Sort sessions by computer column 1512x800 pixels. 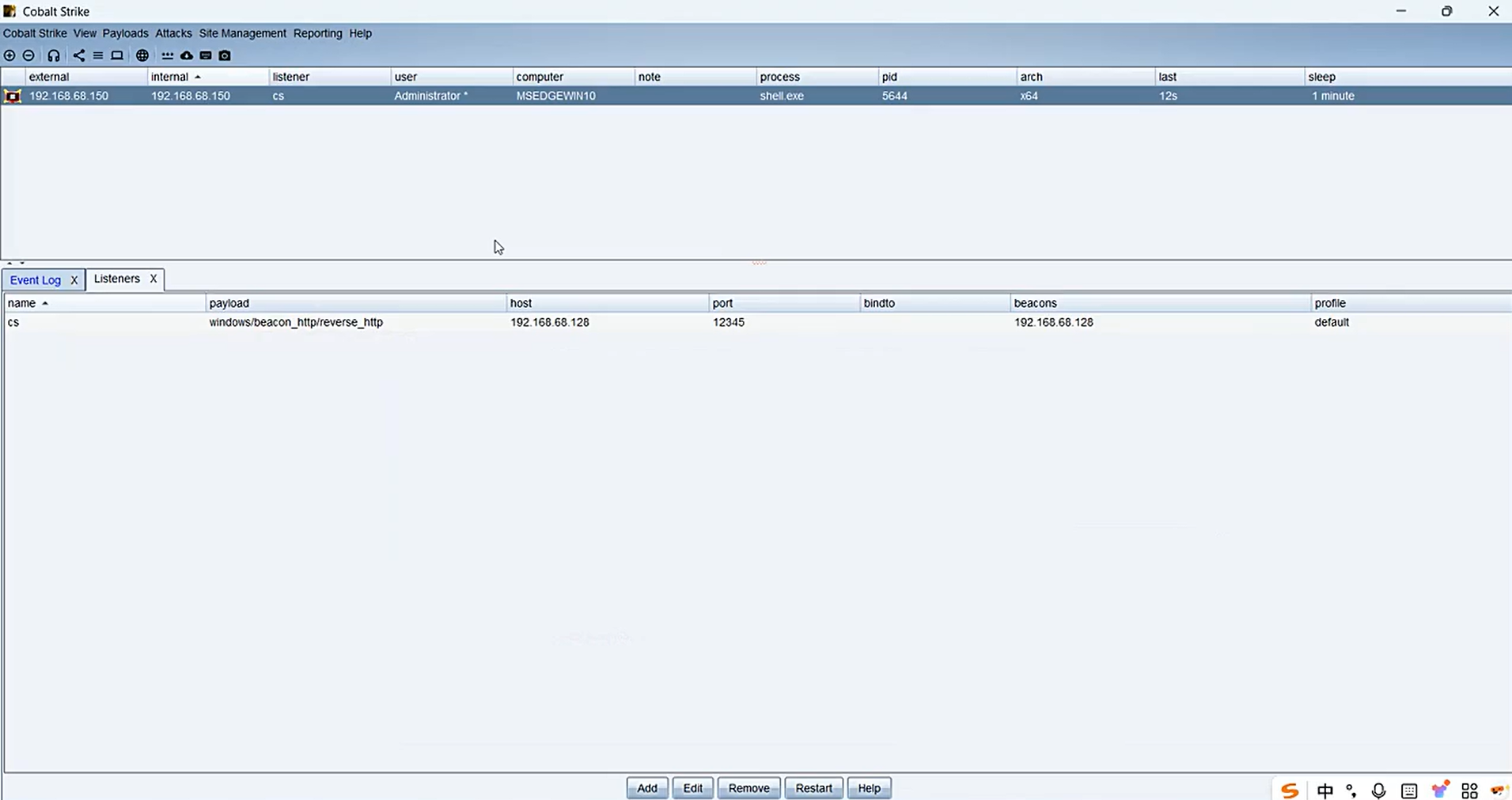pos(574,77)
